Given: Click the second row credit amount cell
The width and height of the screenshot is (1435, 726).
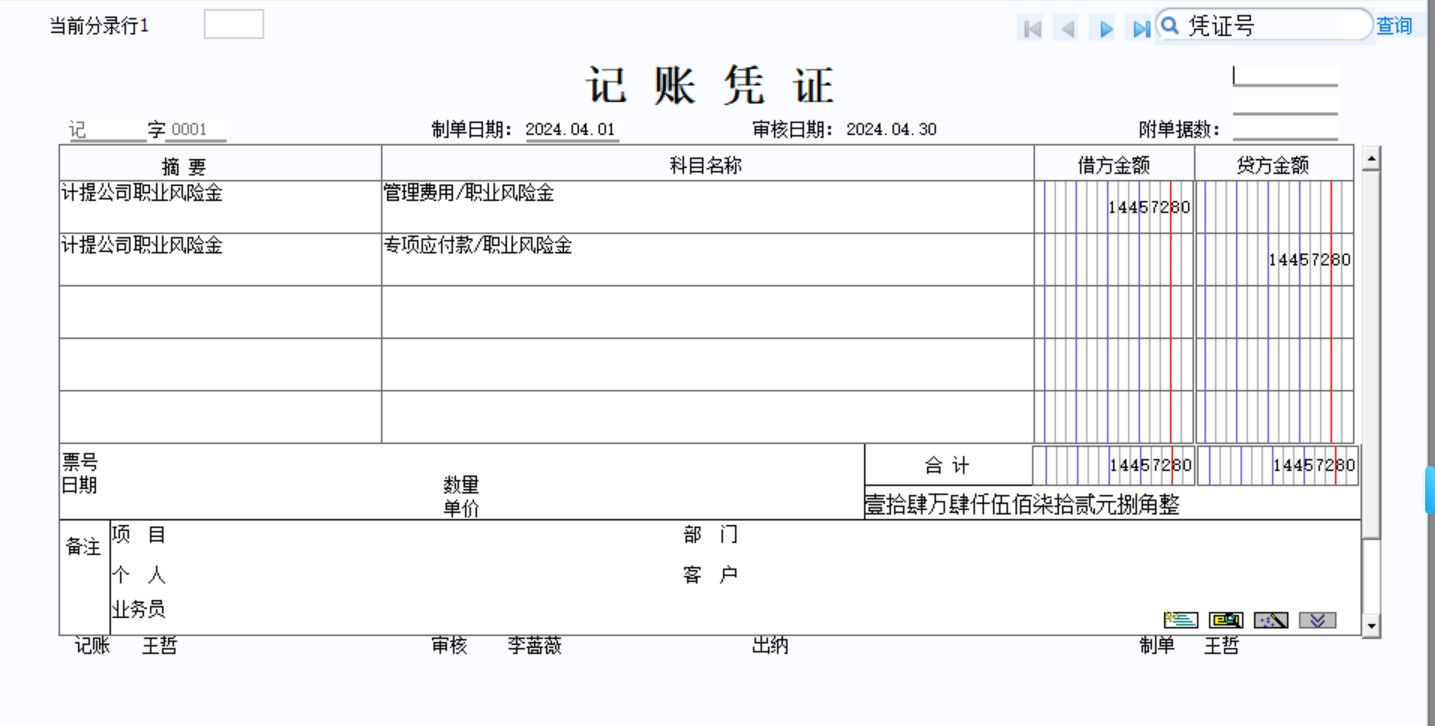Looking at the screenshot, I should [1275, 259].
